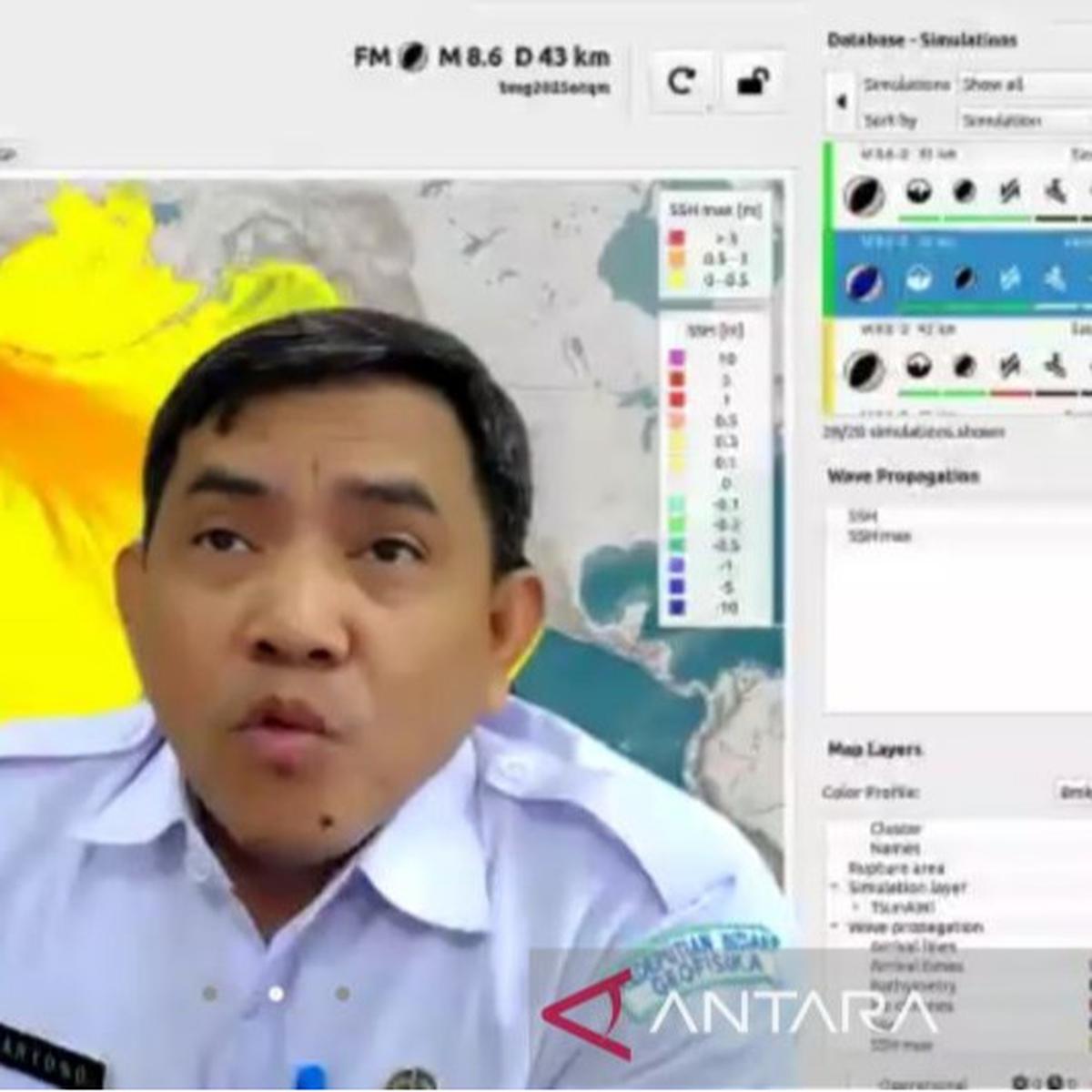Click yellow '0–0.5' swatch in SSH max legend
This screenshot has width=1092, height=1092.
(x=677, y=280)
